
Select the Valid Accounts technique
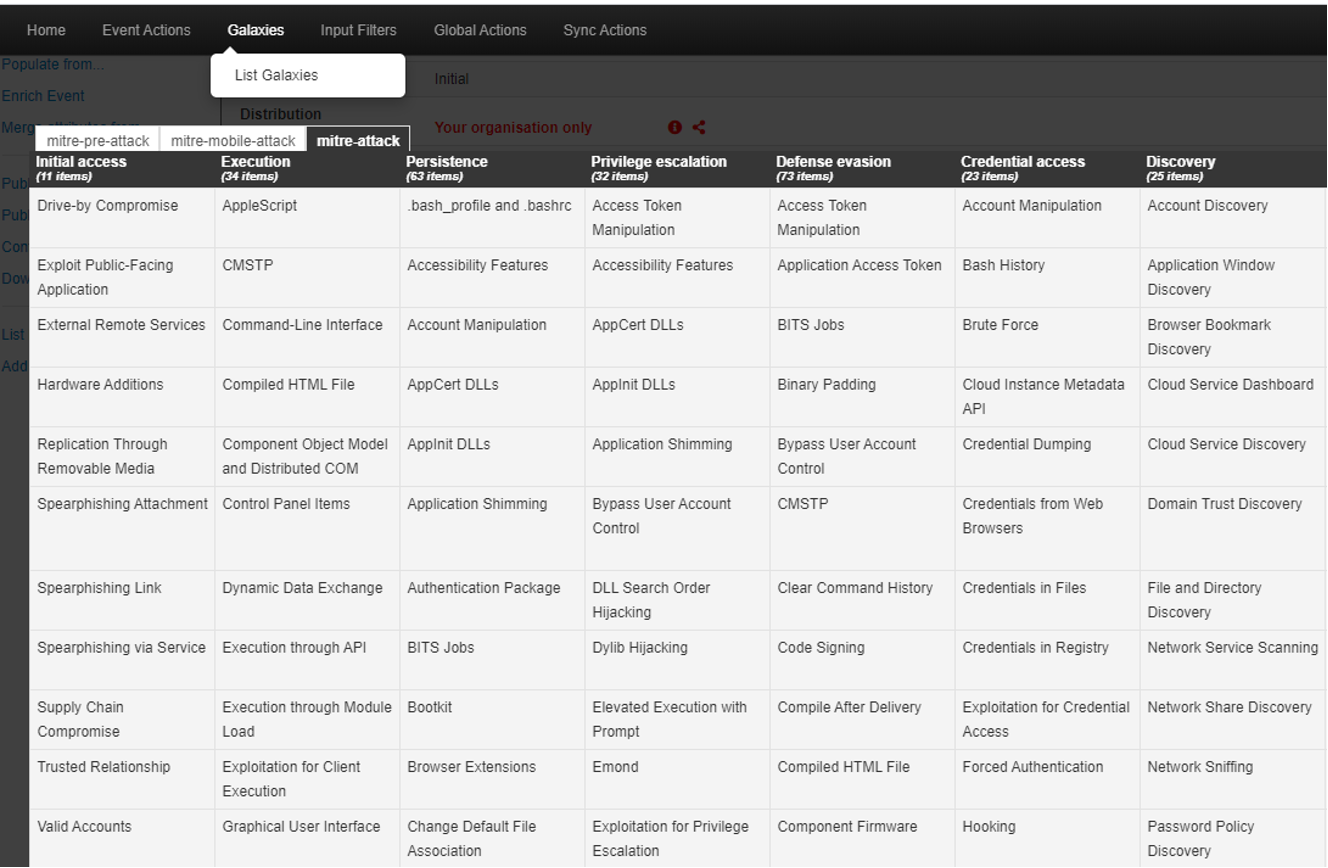122,838
